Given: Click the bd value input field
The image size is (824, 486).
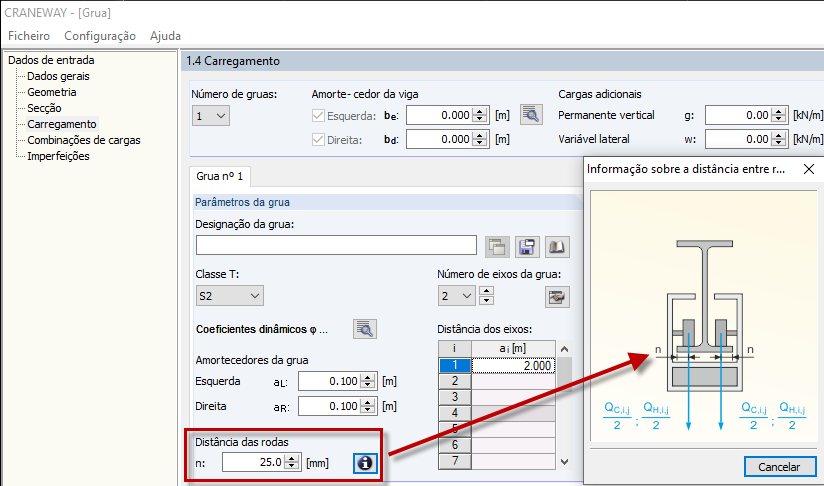Looking at the screenshot, I should pos(440,139).
